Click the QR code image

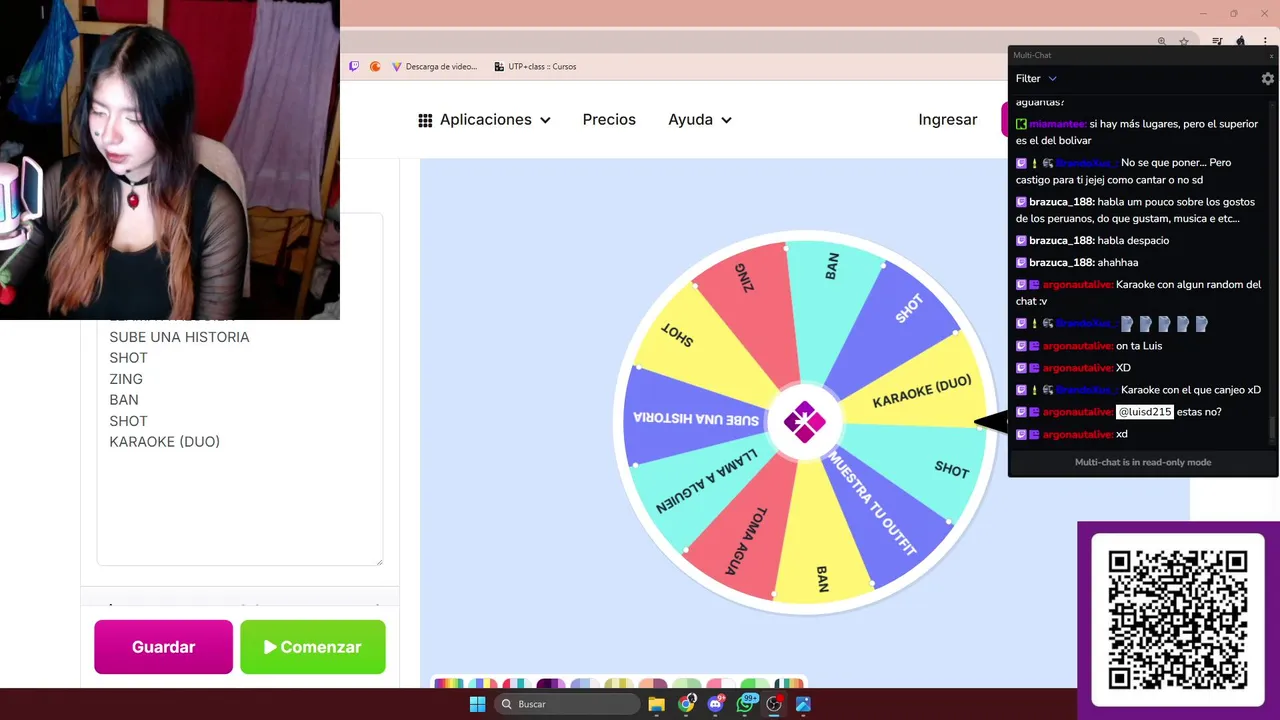point(1178,620)
